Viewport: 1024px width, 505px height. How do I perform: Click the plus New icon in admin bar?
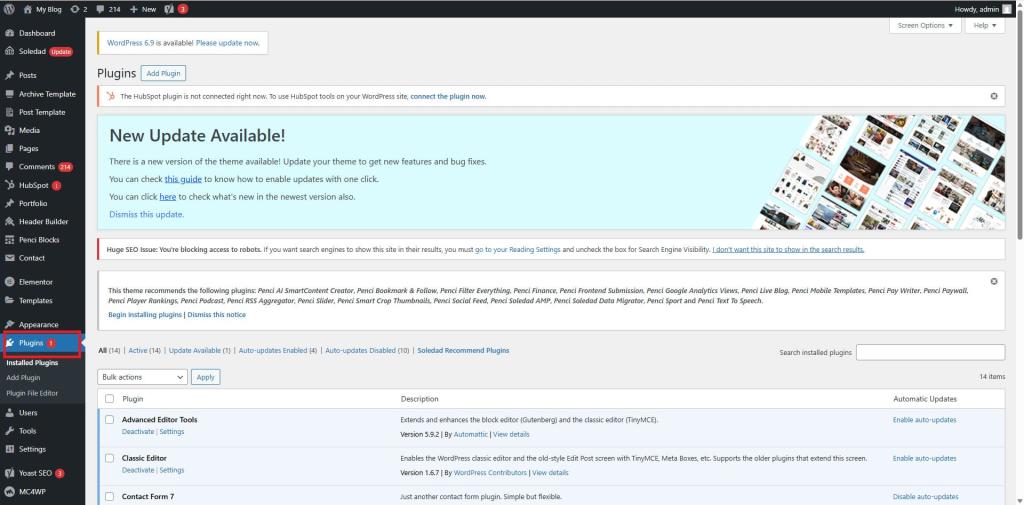tap(134, 9)
